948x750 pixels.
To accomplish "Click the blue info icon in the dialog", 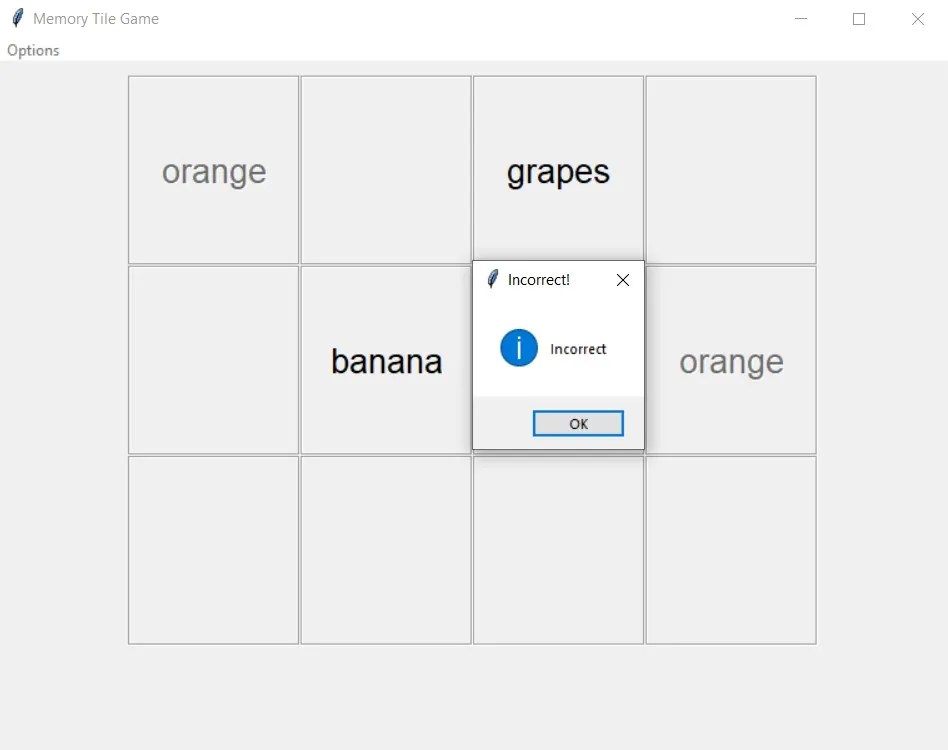I will click(517, 348).
